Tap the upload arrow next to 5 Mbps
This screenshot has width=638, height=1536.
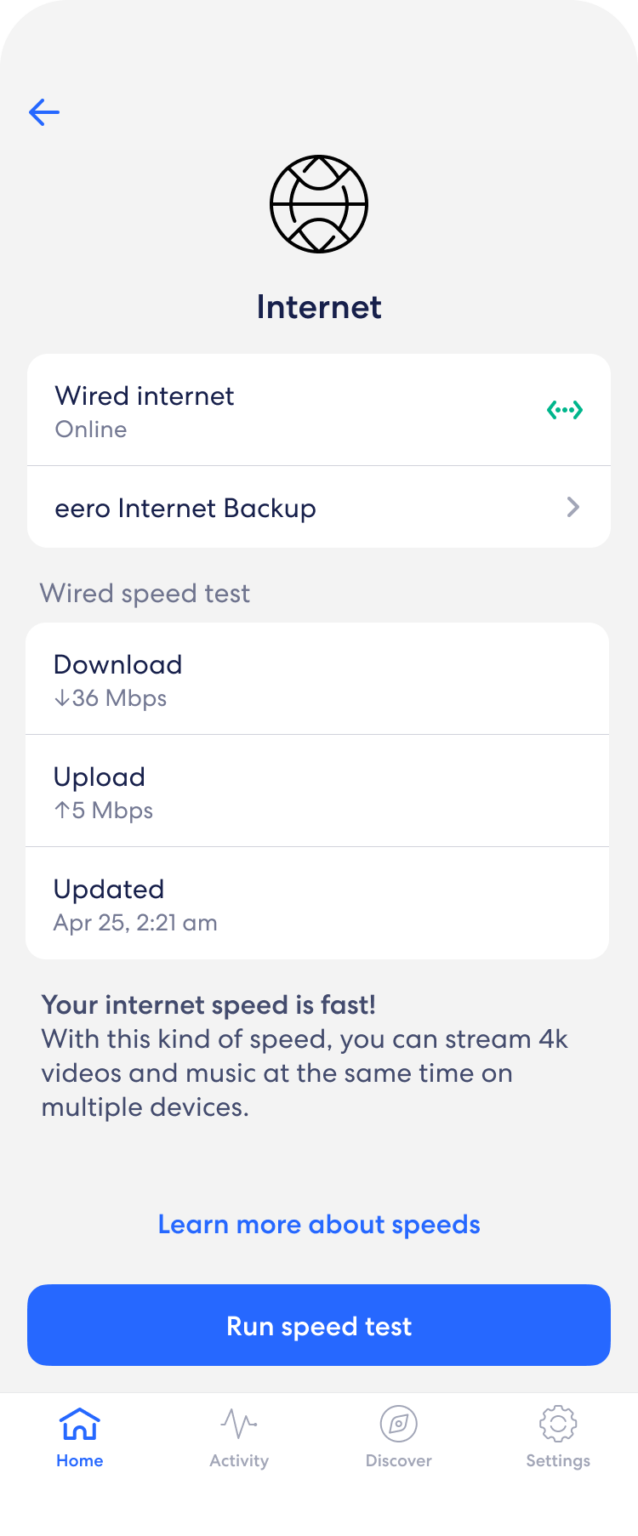click(60, 810)
